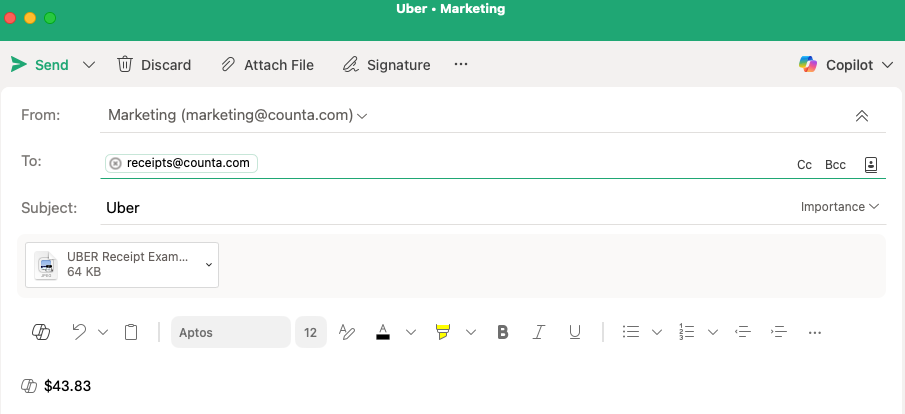
Task: Decrease the paragraph indent
Action: pyautogui.click(x=742, y=332)
